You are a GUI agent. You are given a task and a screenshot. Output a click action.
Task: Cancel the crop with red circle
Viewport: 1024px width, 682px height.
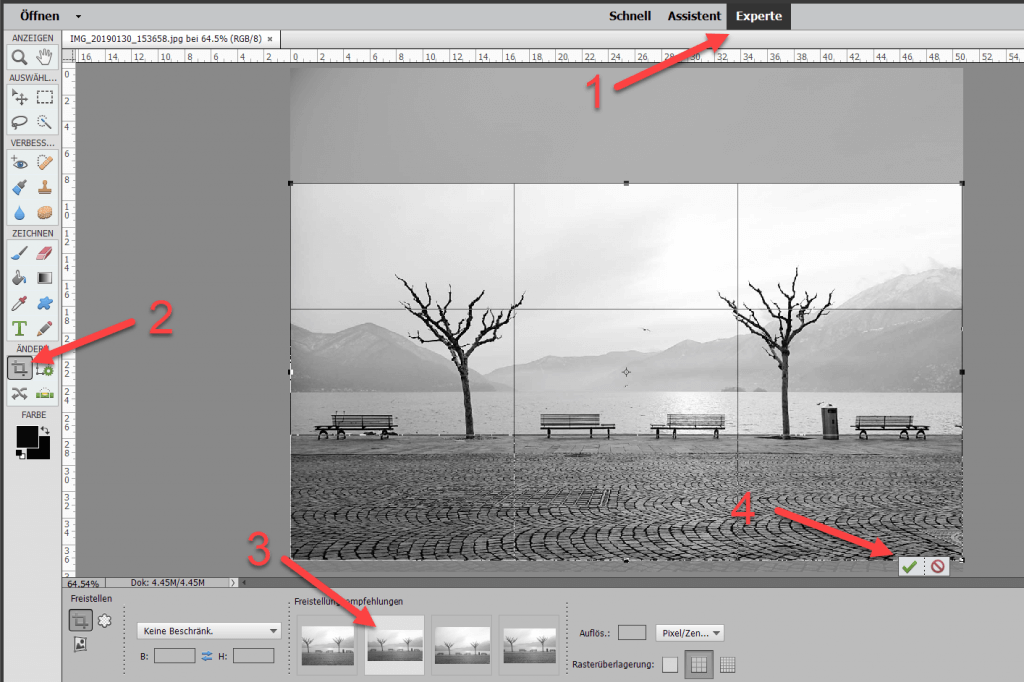coord(938,566)
